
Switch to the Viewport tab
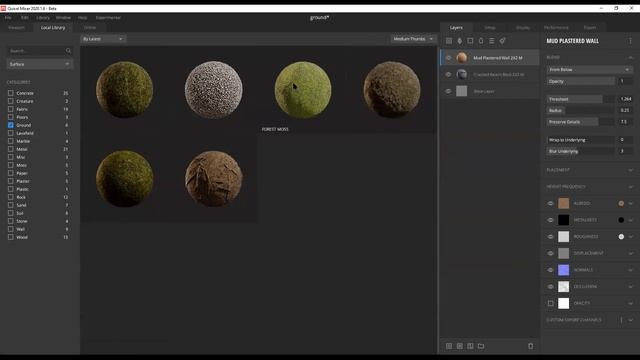coord(17,27)
